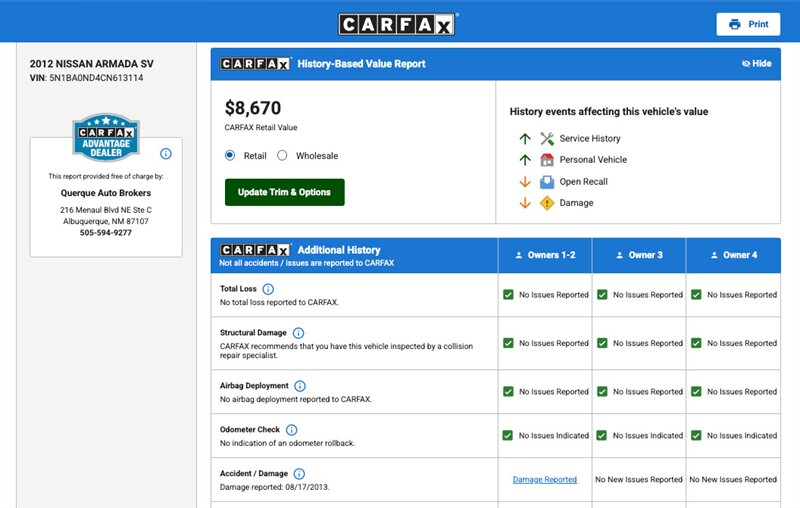This screenshot has height=508, width=800.
Task: Hide the History-Based Value Report section
Action: (757, 64)
